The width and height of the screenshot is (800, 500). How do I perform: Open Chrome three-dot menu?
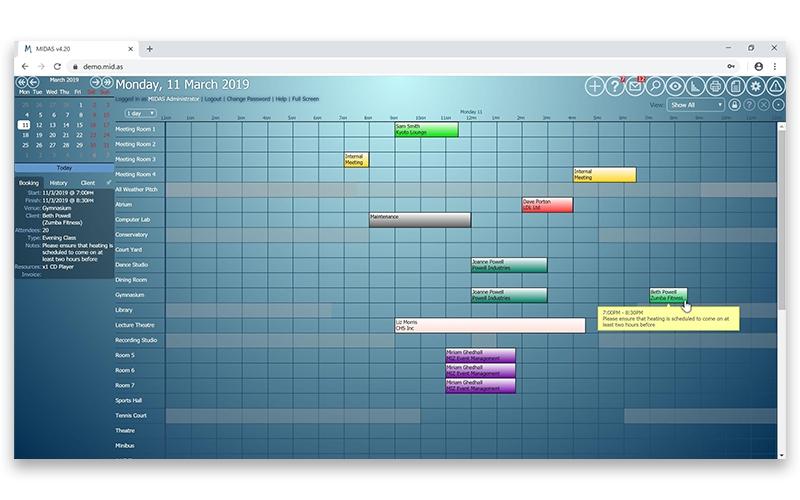774,66
